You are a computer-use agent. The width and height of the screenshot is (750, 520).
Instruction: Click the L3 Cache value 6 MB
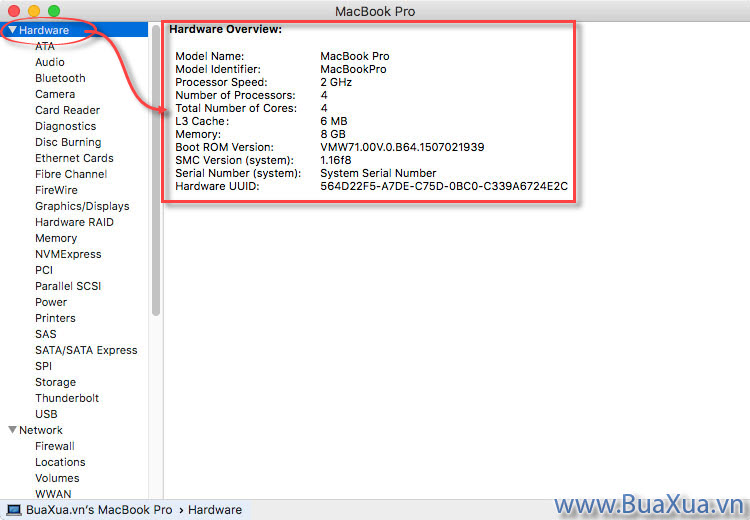pos(334,122)
